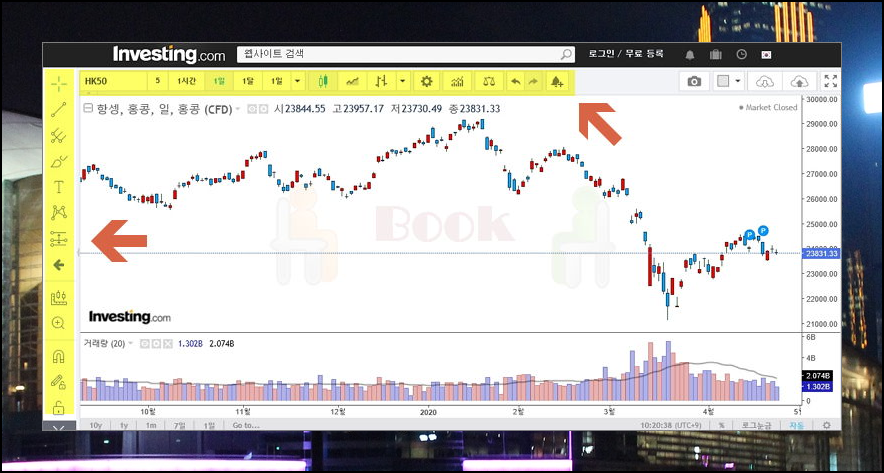
Task: Select the crosshair cursor tool
Action: tap(59, 84)
